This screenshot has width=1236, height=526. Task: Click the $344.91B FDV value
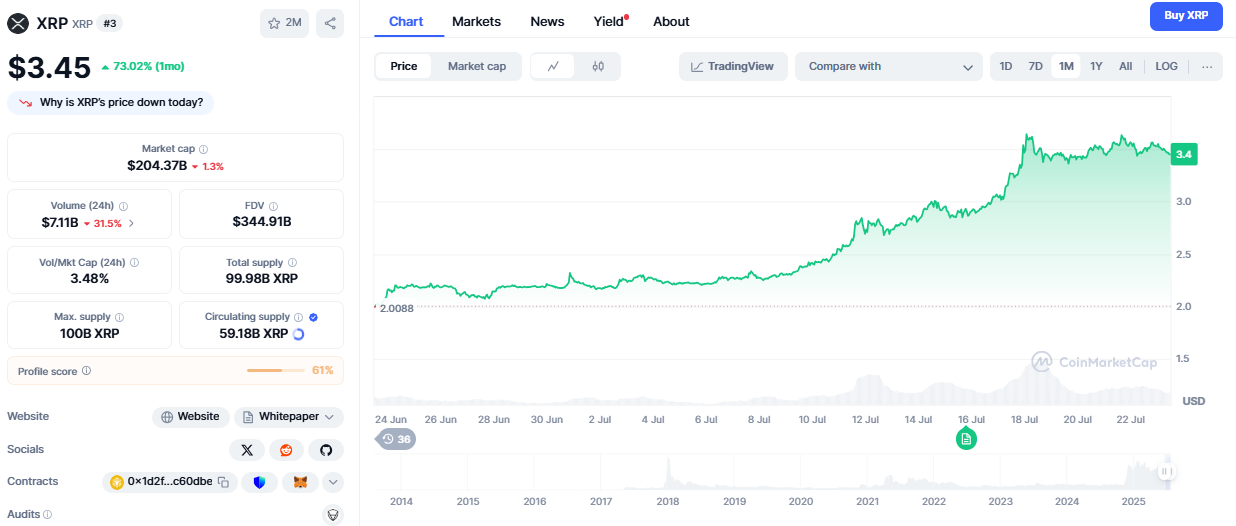pos(262,222)
